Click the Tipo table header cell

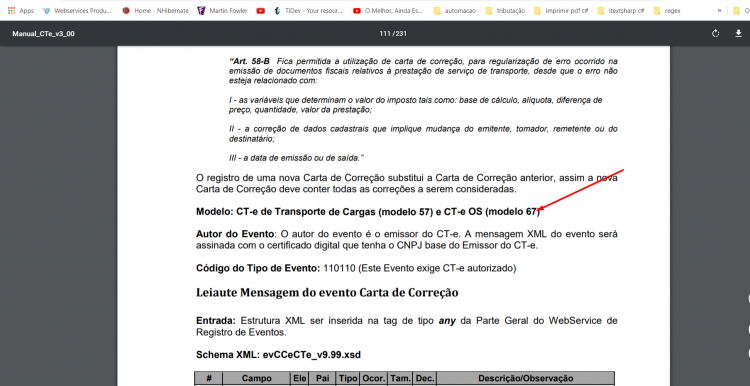348,378
